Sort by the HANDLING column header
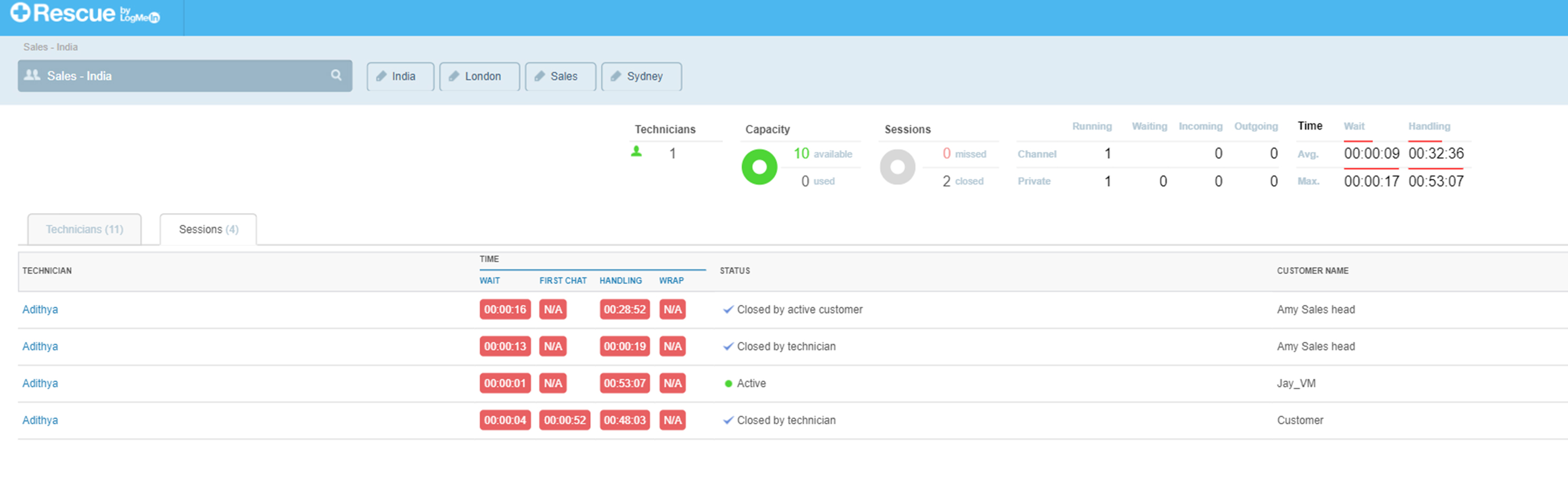This screenshot has width=1568, height=500. pos(620,280)
